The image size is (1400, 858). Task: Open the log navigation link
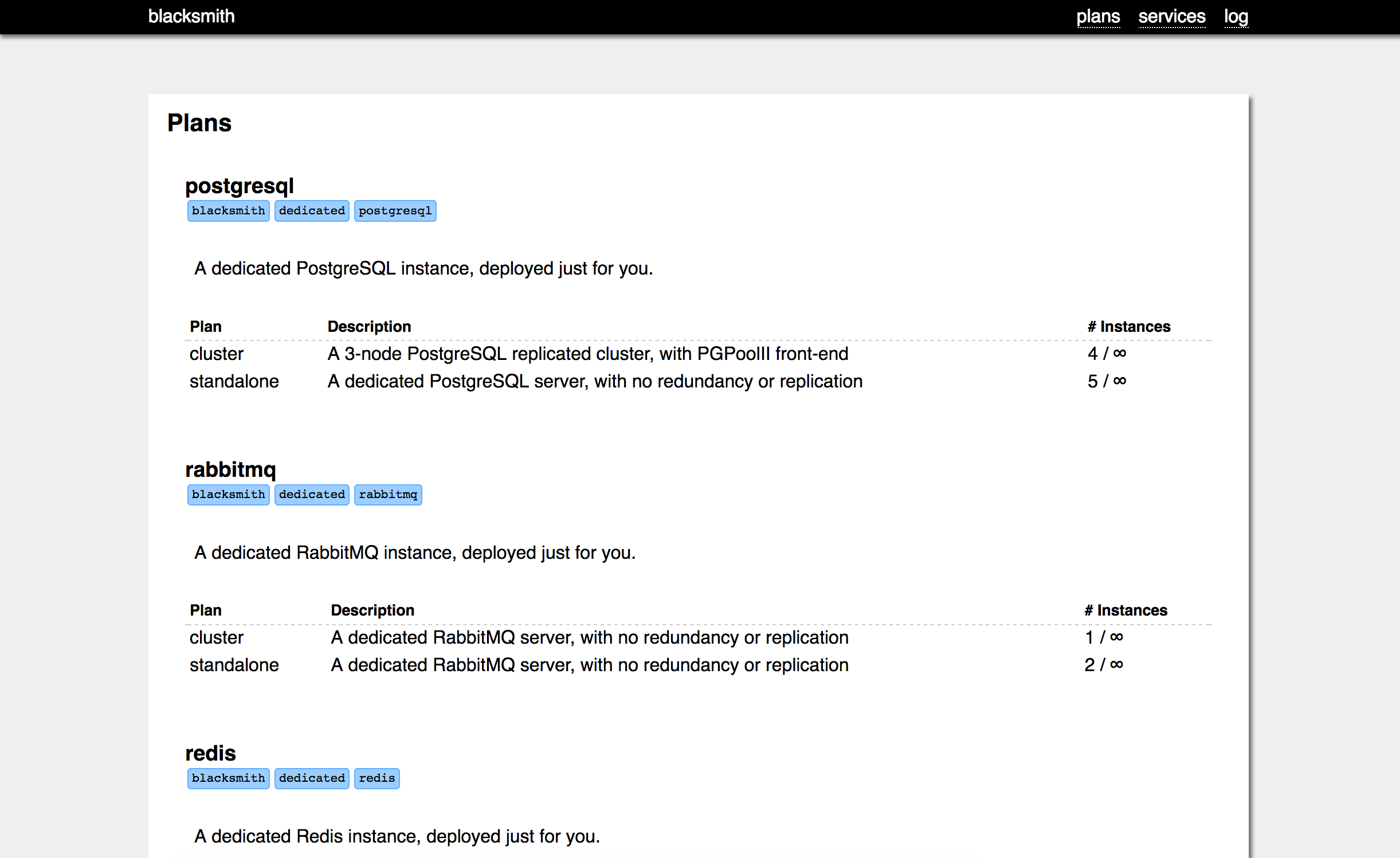(x=1236, y=17)
